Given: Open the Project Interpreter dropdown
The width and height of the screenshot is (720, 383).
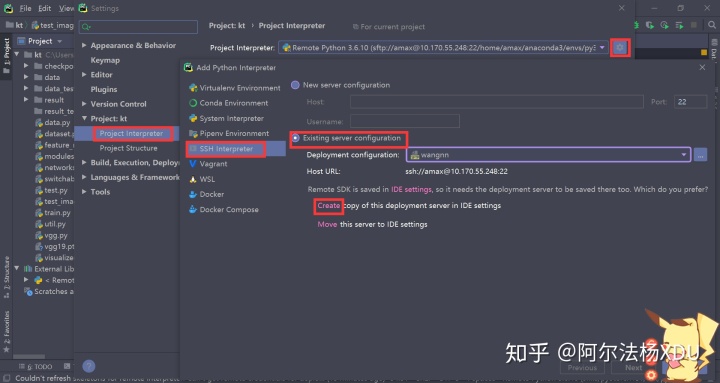Looking at the screenshot, I should click(x=443, y=47).
